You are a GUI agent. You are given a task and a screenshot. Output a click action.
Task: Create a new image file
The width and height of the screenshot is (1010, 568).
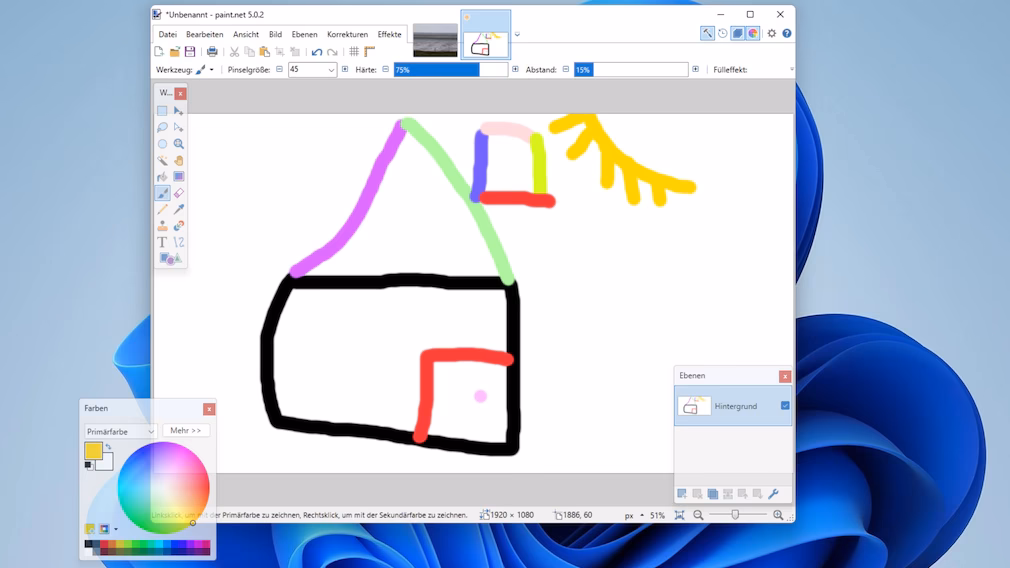pyautogui.click(x=159, y=52)
